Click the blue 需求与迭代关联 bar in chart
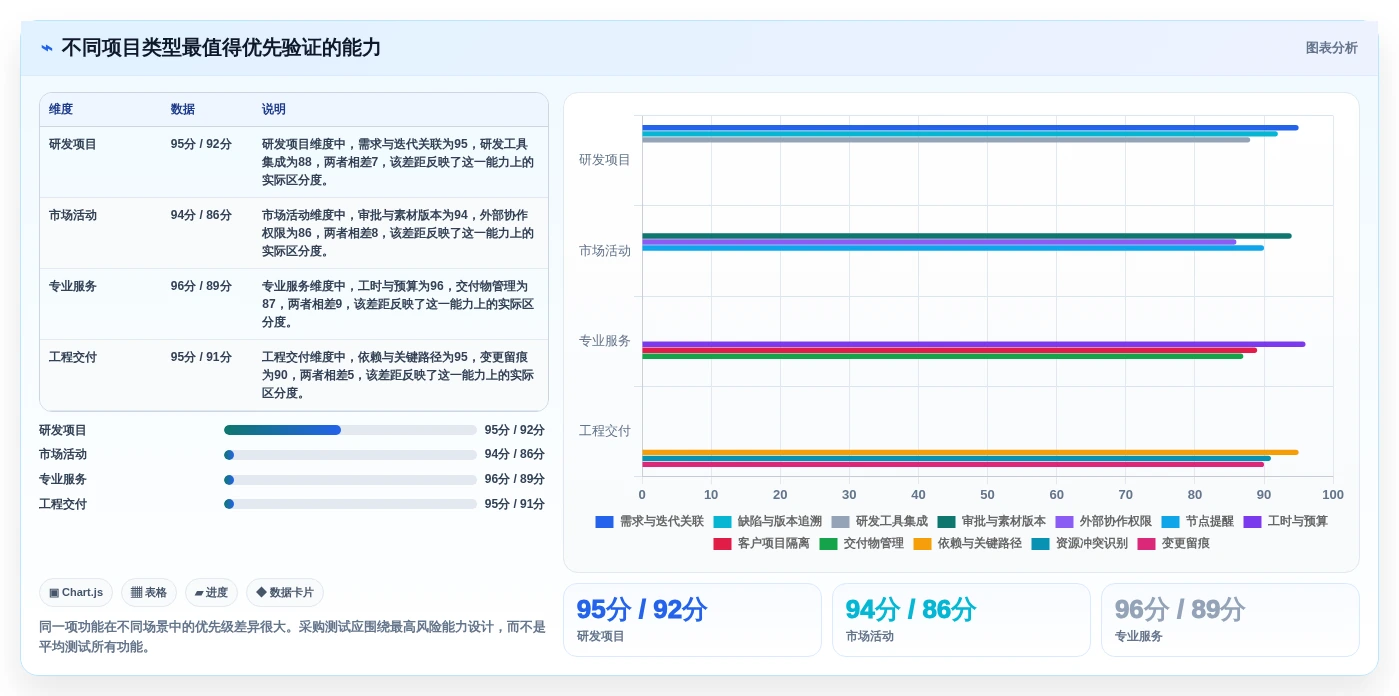The height and width of the screenshot is (696, 1399). [x=970, y=128]
